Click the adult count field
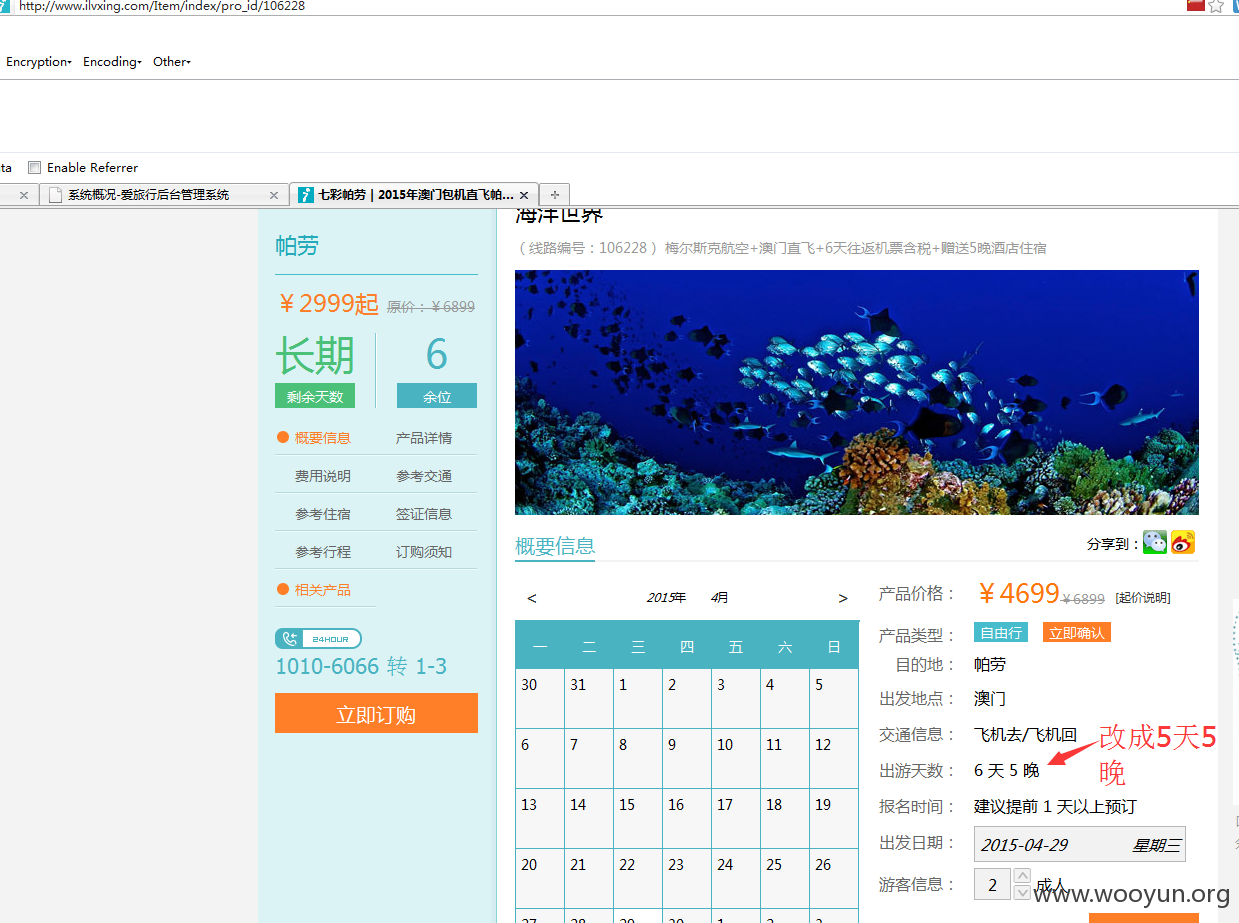This screenshot has height=923, width=1239. point(992,885)
